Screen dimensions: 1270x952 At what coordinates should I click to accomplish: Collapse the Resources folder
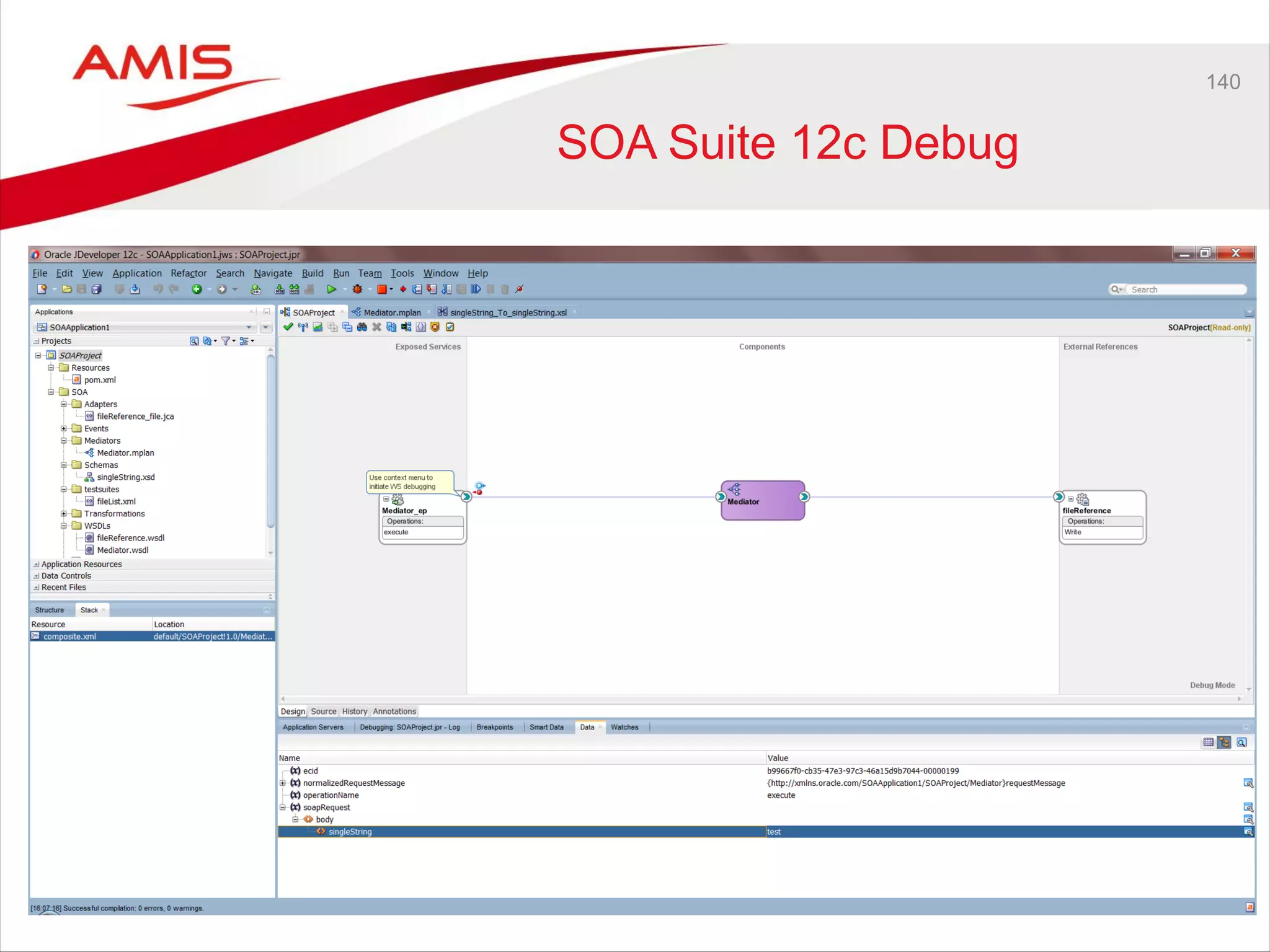point(51,368)
